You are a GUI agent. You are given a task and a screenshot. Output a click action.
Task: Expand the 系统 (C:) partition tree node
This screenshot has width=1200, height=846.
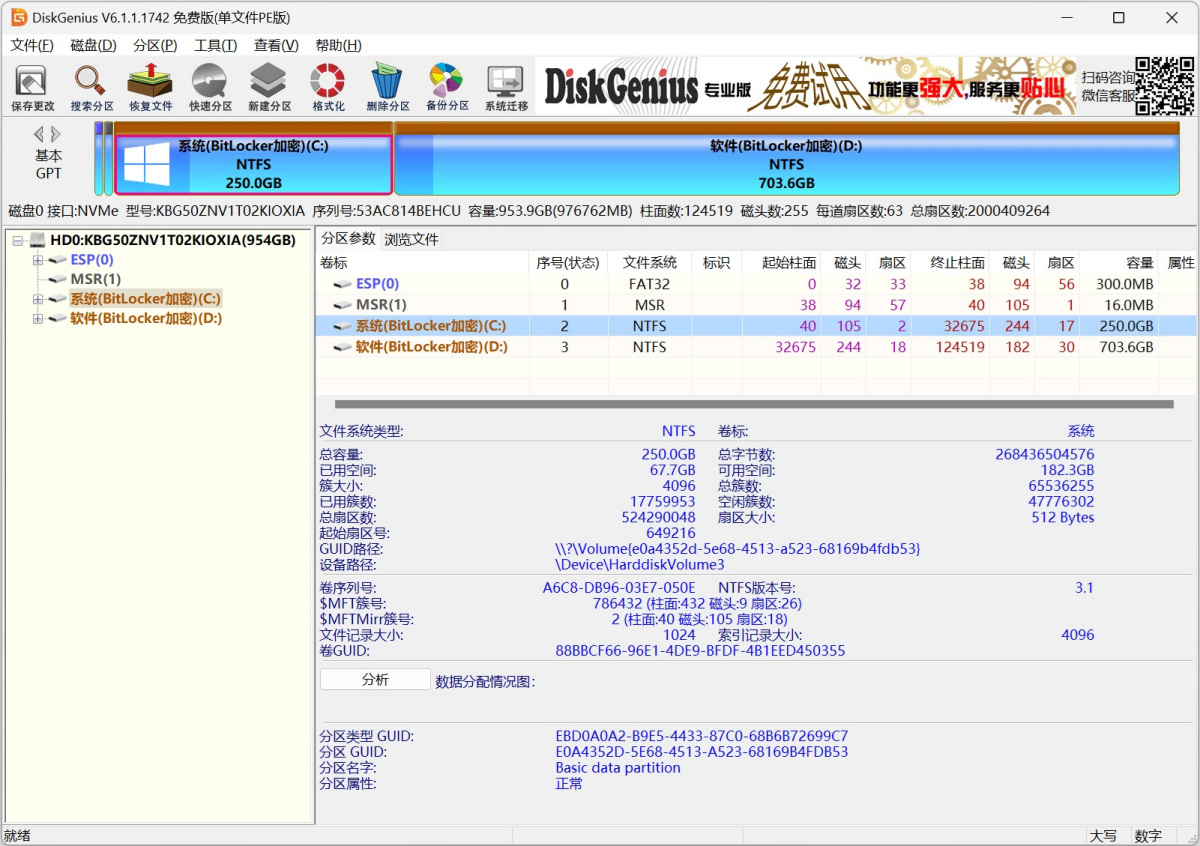coord(38,299)
